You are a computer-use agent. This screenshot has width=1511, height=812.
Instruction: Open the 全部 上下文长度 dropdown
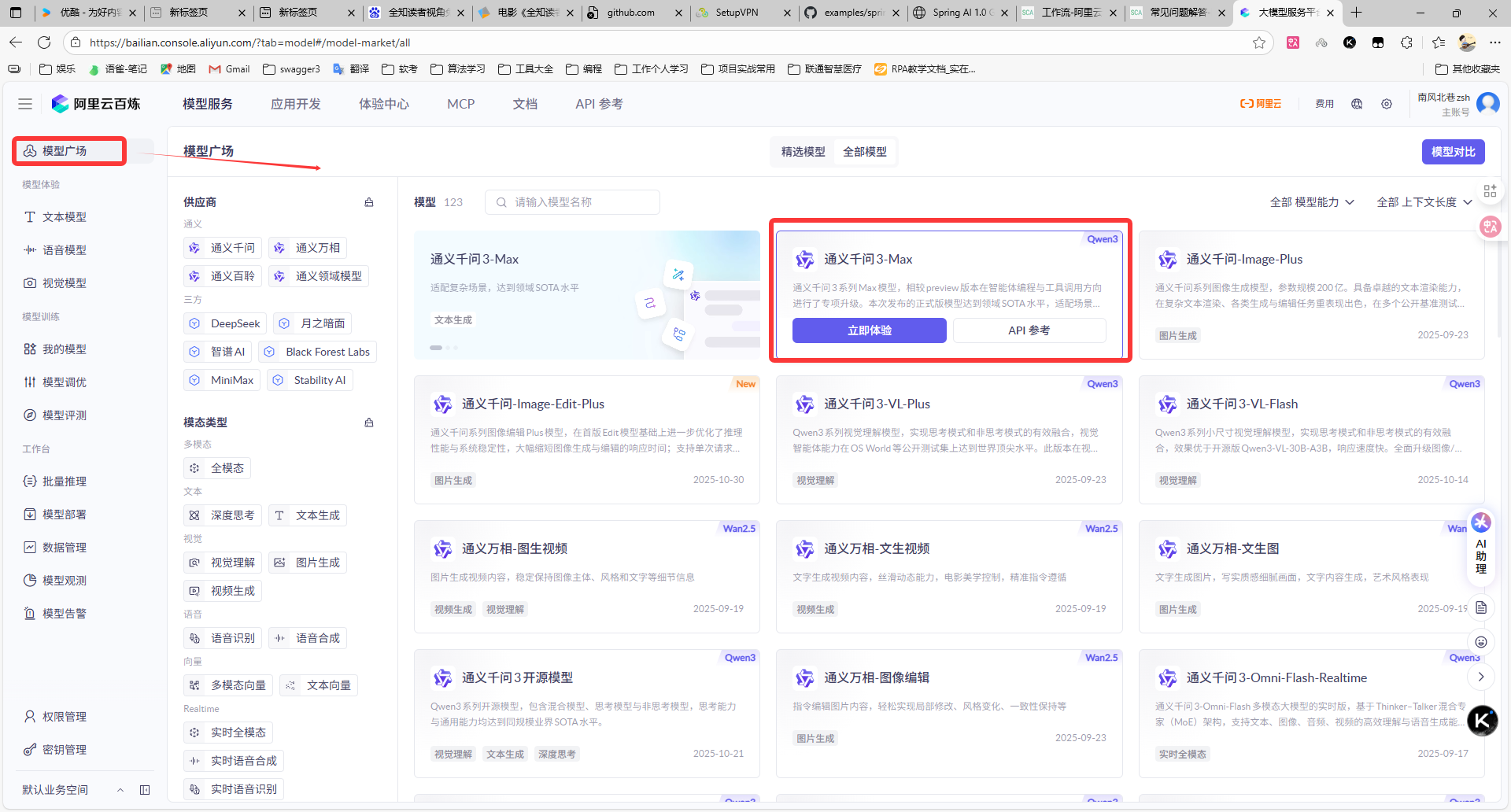point(1424,202)
